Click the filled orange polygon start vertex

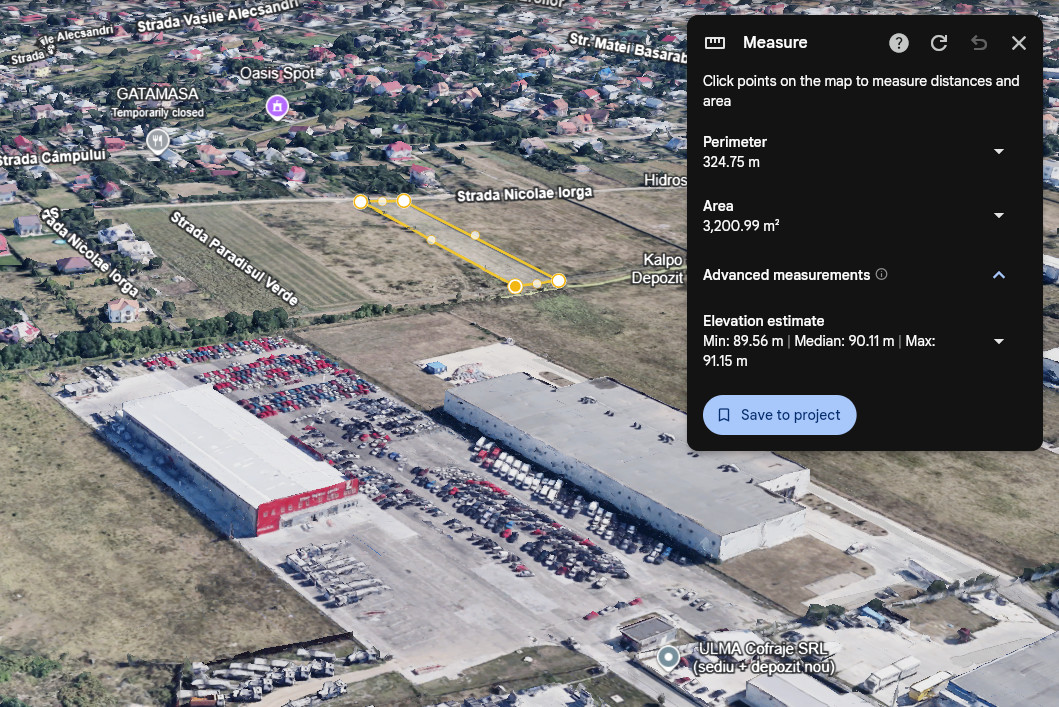pos(515,286)
